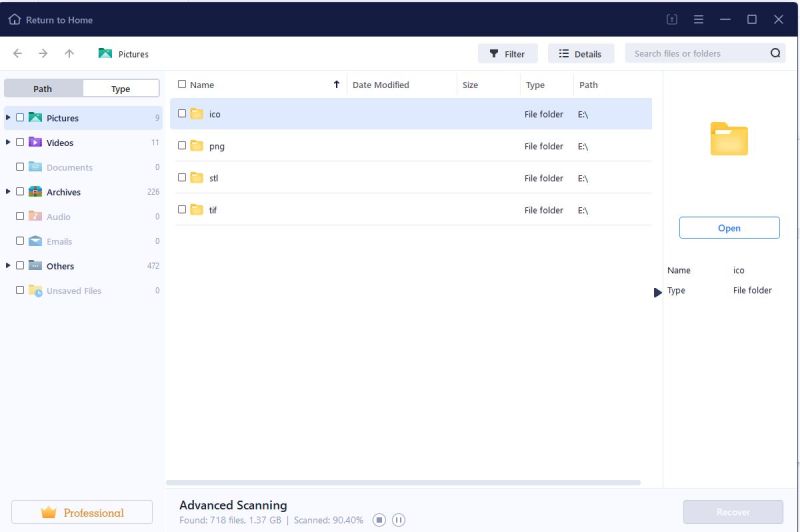Click the Return to Home icon
Viewport: 800px width, 532px height.
(13, 19)
